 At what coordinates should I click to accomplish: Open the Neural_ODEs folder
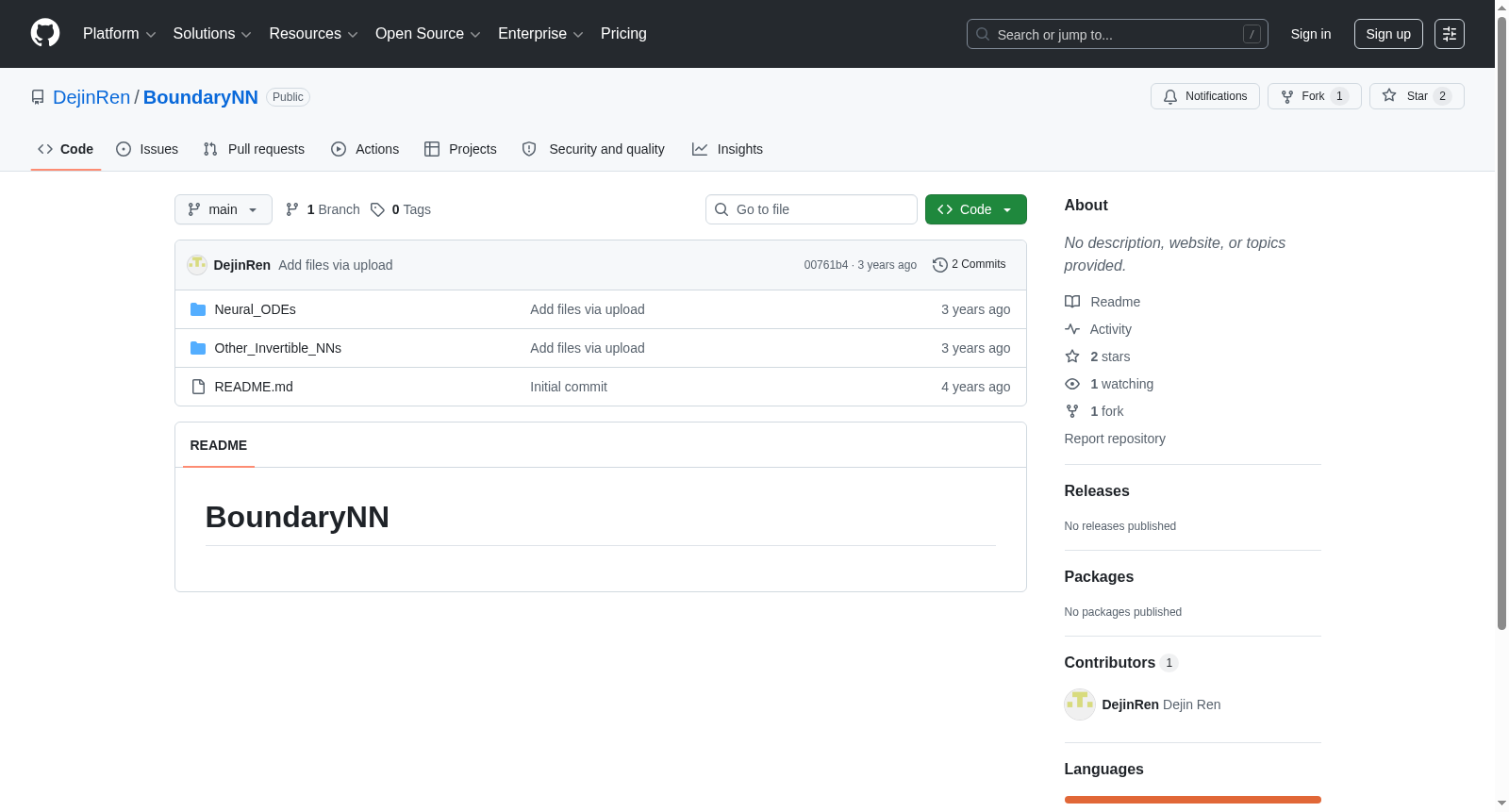pos(256,309)
